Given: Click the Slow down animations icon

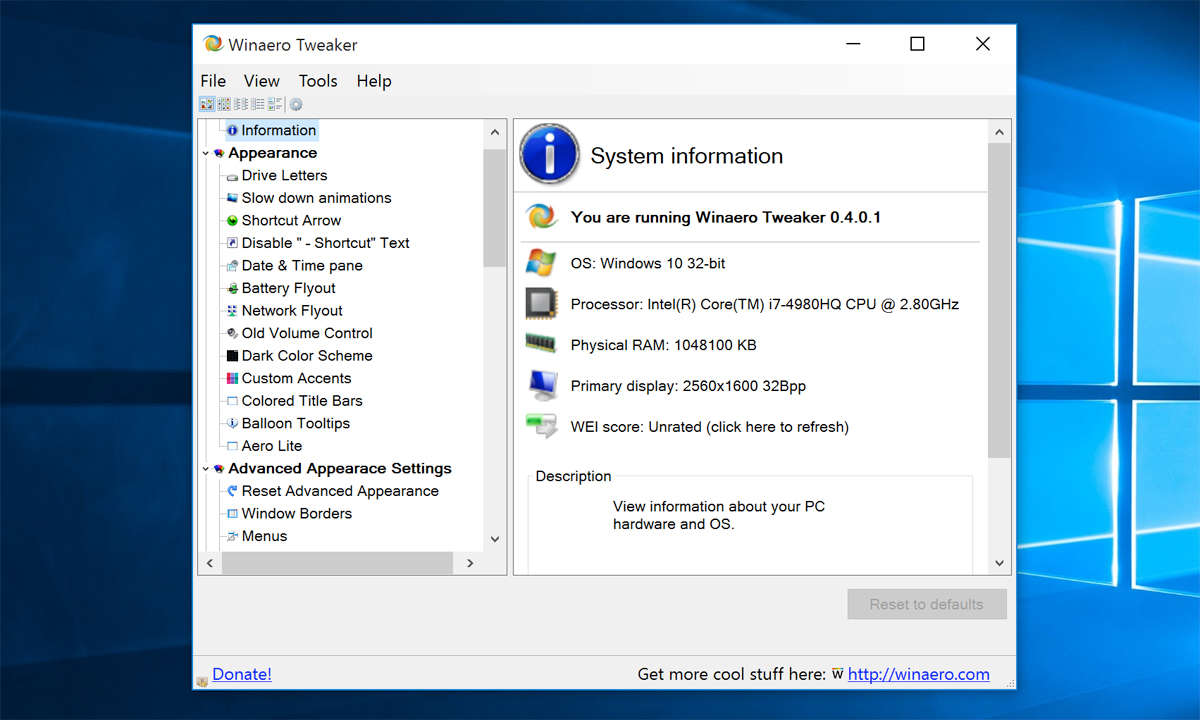Looking at the screenshot, I should [x=232, y=198].
